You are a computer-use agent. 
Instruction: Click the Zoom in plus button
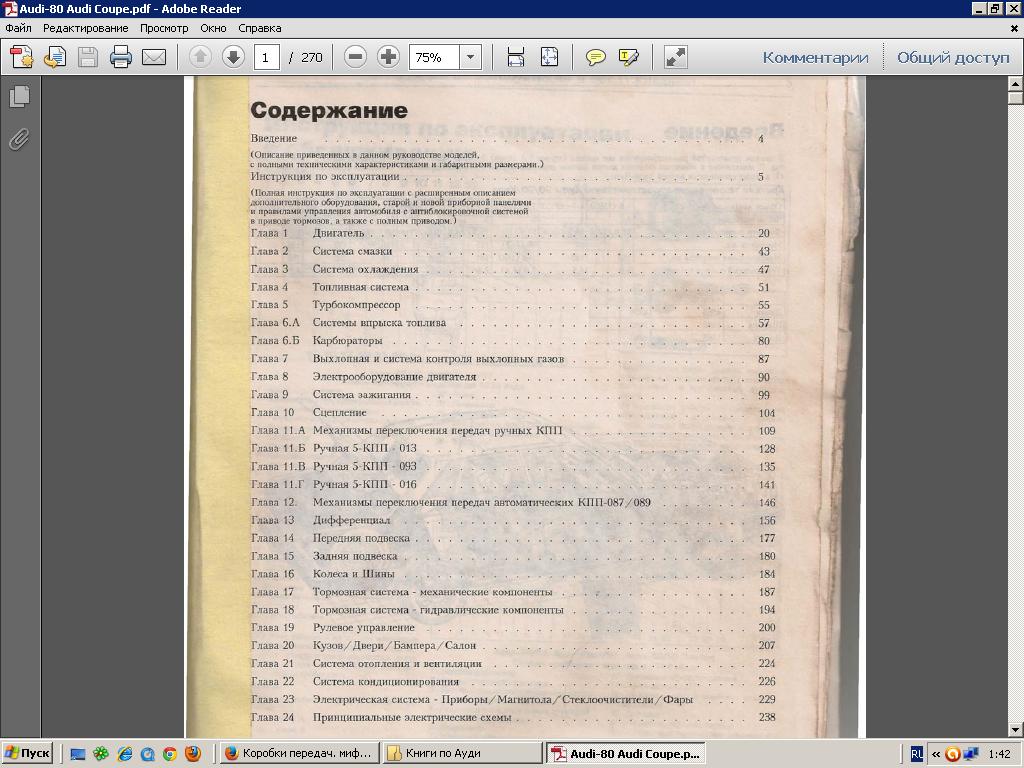[x=388, y=57]
